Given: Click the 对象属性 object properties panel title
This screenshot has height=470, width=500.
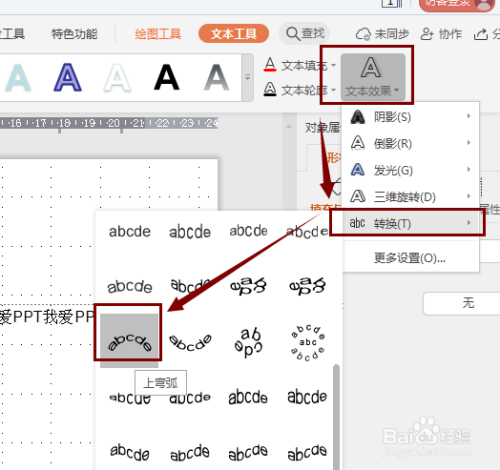Looking at the screenshot, I should (323, 127).
